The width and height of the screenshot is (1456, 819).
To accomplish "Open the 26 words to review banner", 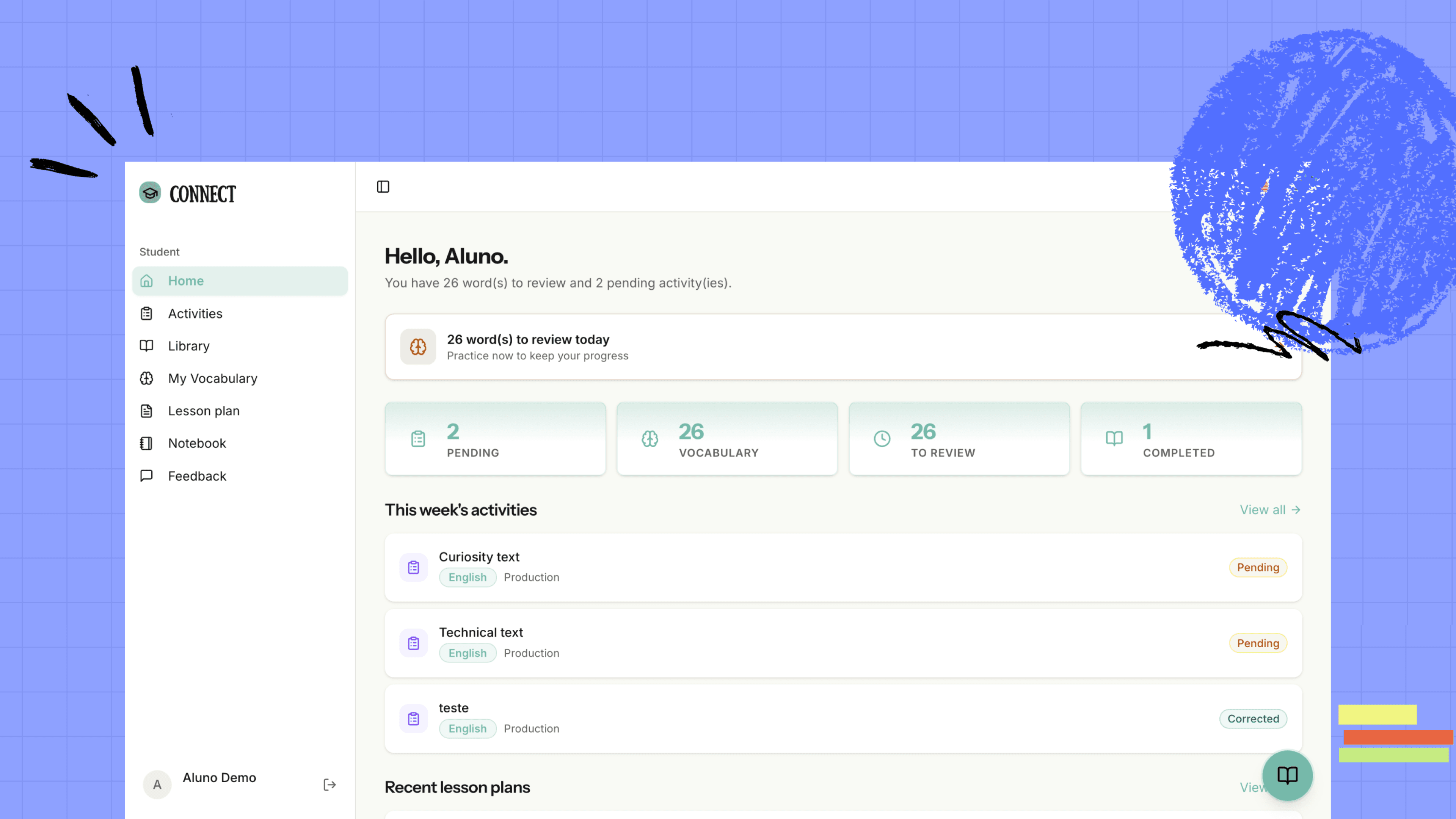I will click(x=843, y=347).
